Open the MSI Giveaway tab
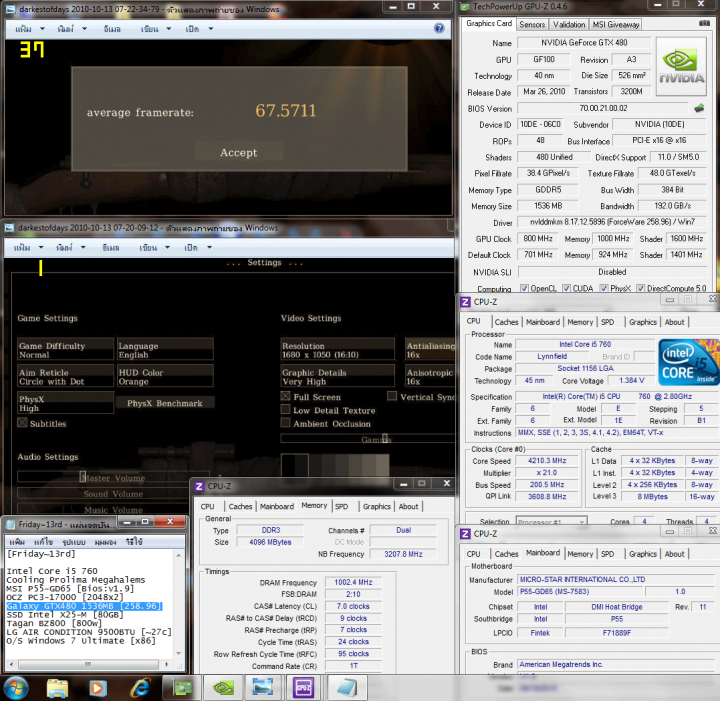The height and width of the screenshot is (701, 720). click(x=615, y=24)
